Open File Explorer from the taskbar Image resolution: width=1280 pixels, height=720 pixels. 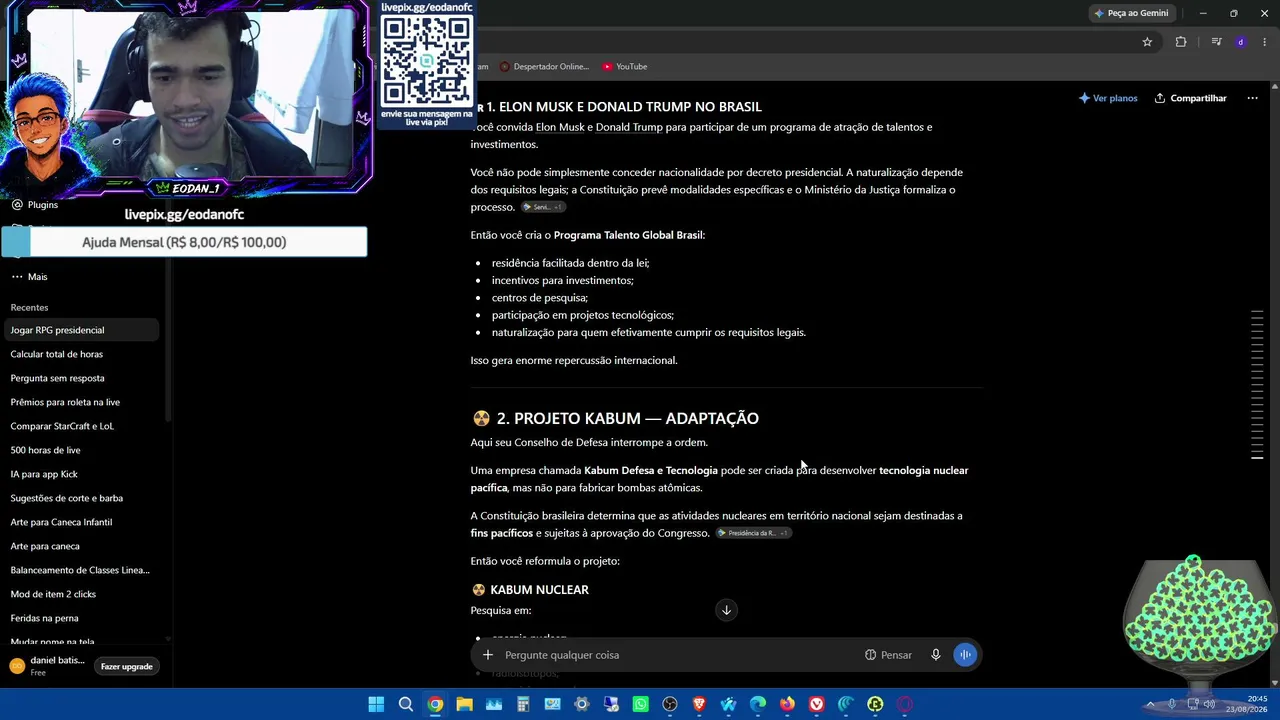[x=464, y=705]
